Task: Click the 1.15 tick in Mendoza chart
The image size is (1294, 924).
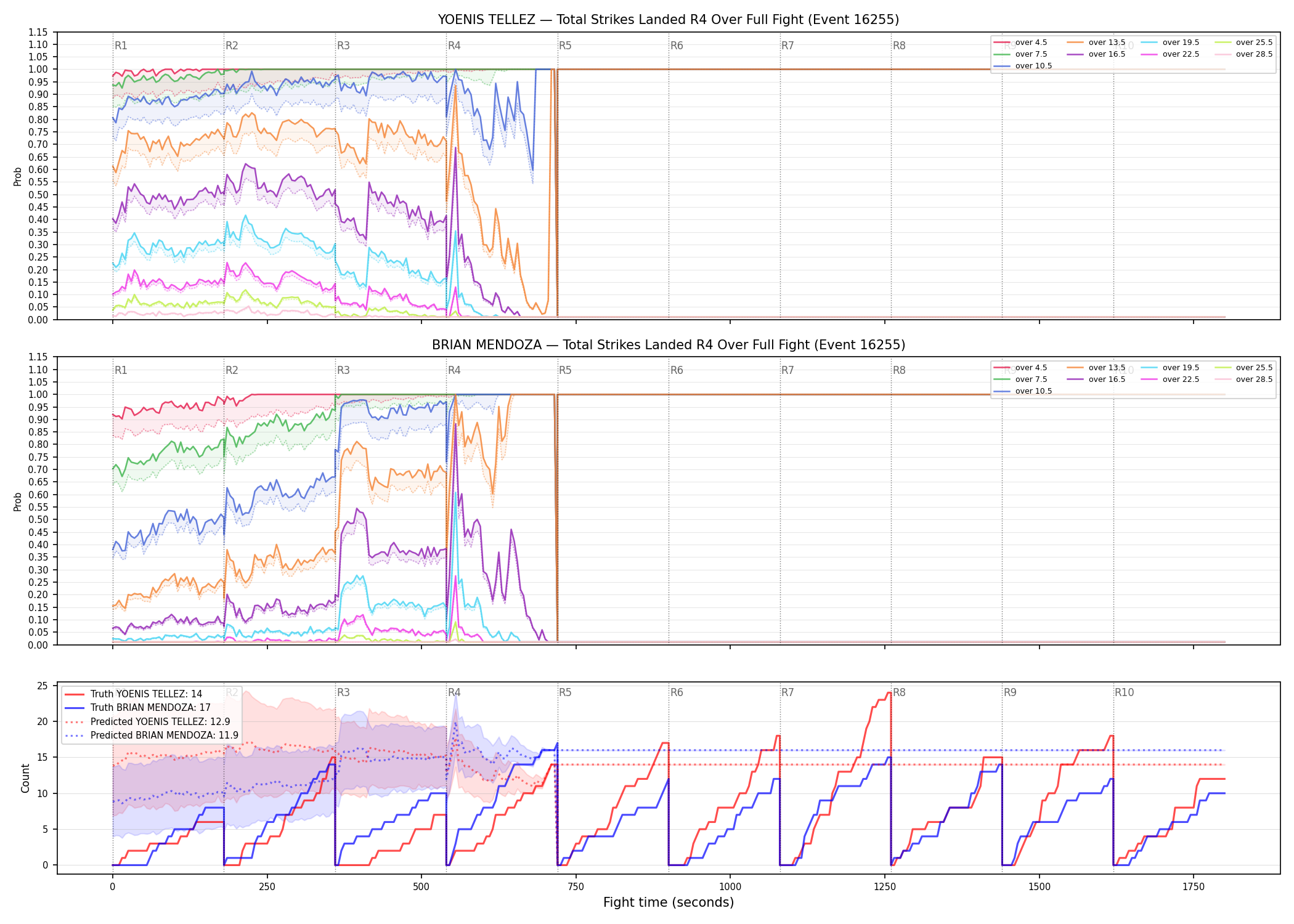Action: coord(38,357)
